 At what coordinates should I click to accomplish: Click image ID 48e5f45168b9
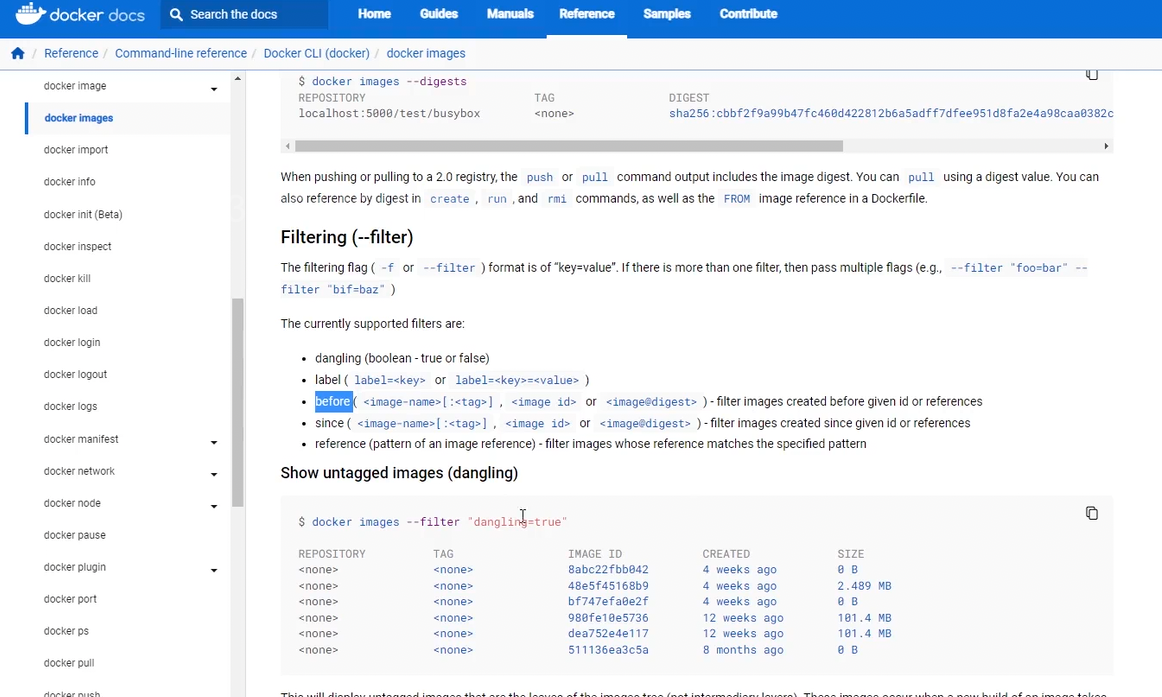[608, 586]
